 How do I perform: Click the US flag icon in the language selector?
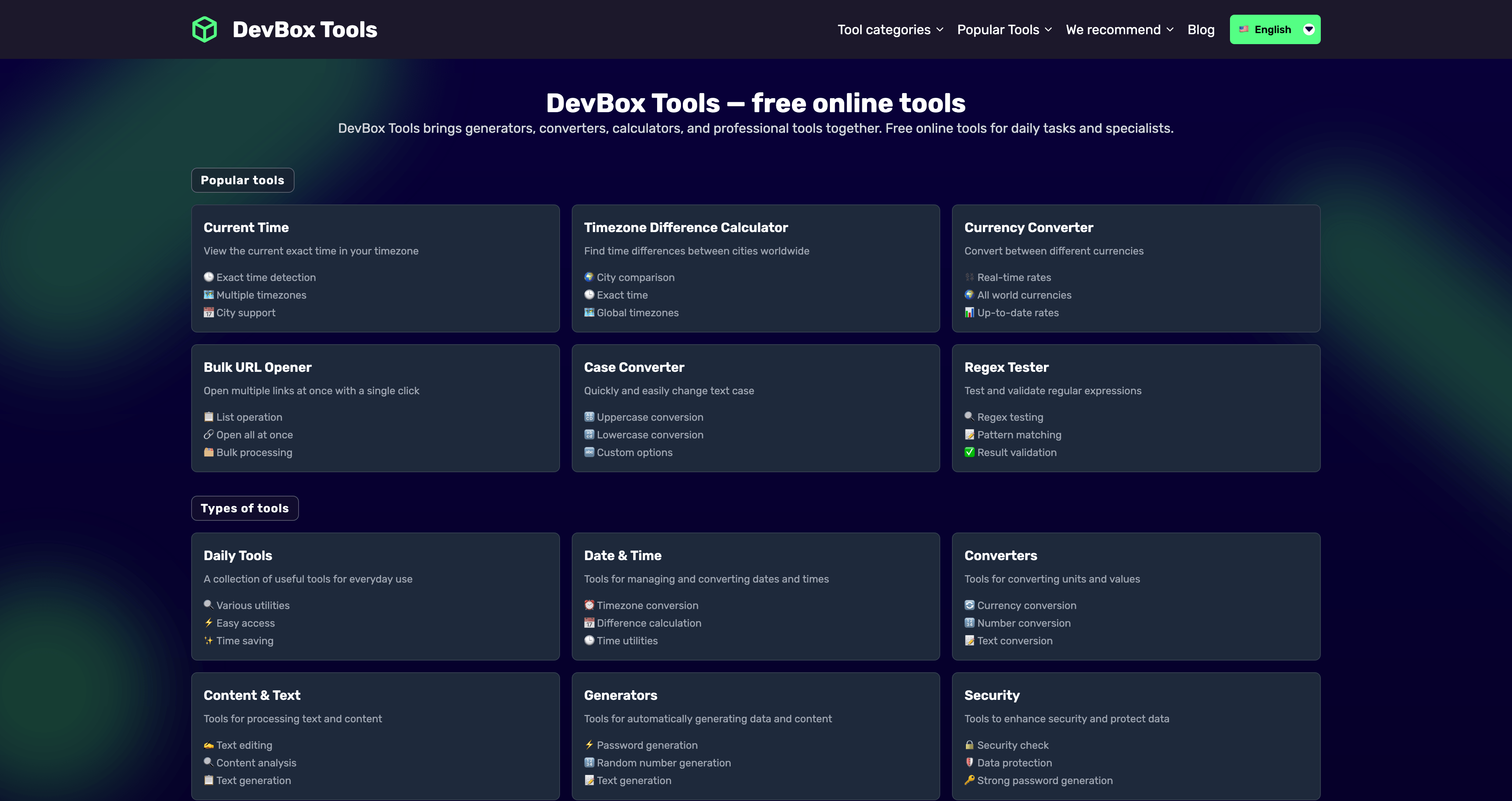(1243, 29)
